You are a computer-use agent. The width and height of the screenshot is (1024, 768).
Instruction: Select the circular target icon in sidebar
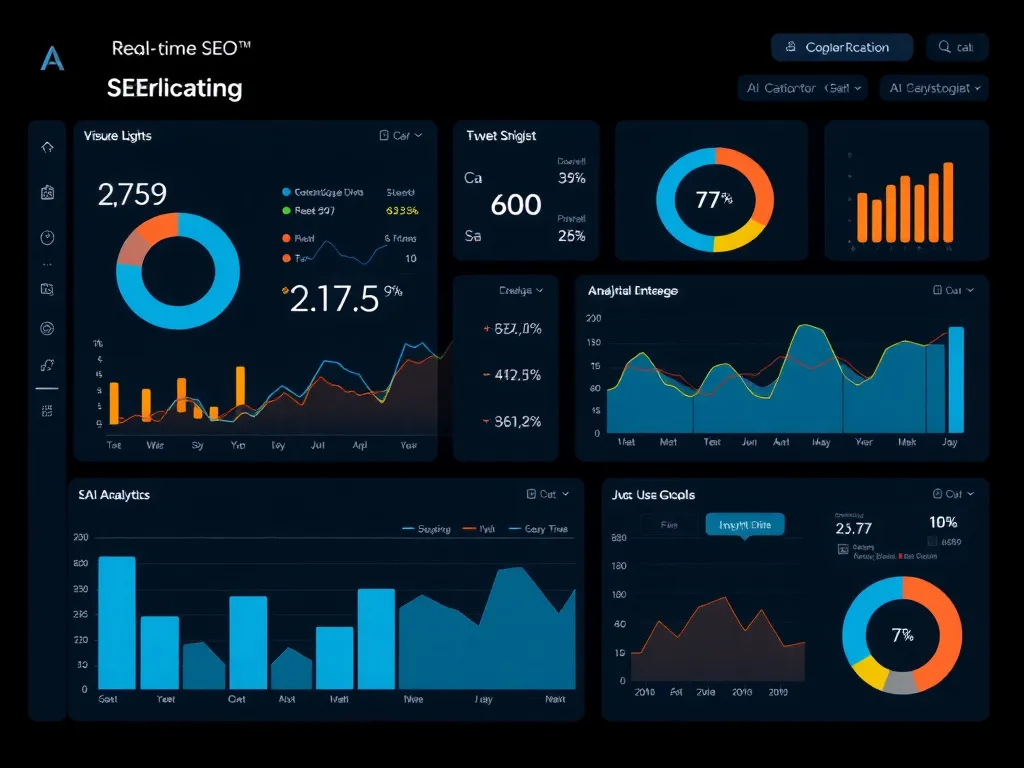coord(47,328)
